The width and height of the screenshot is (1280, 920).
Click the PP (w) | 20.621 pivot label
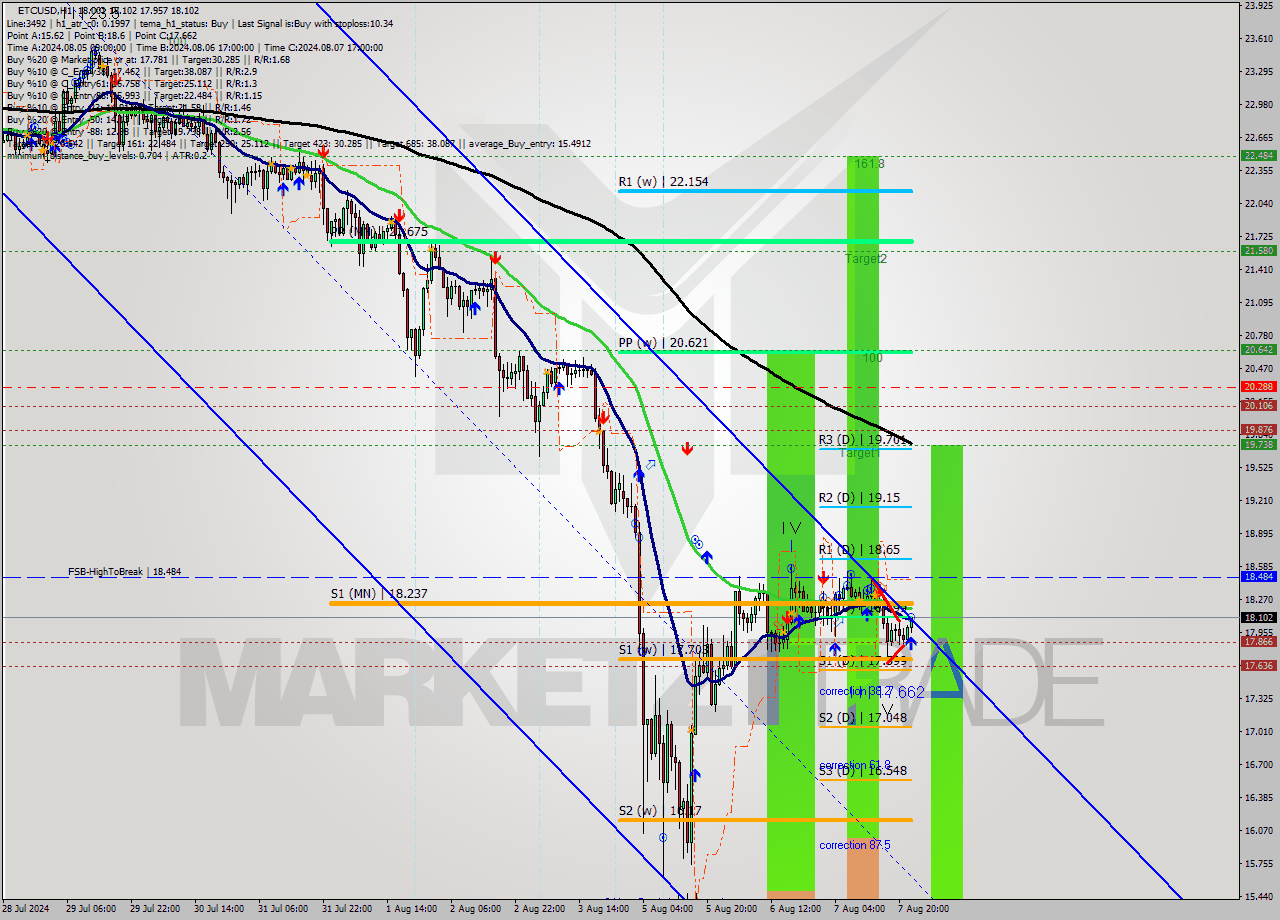point(663,342)
